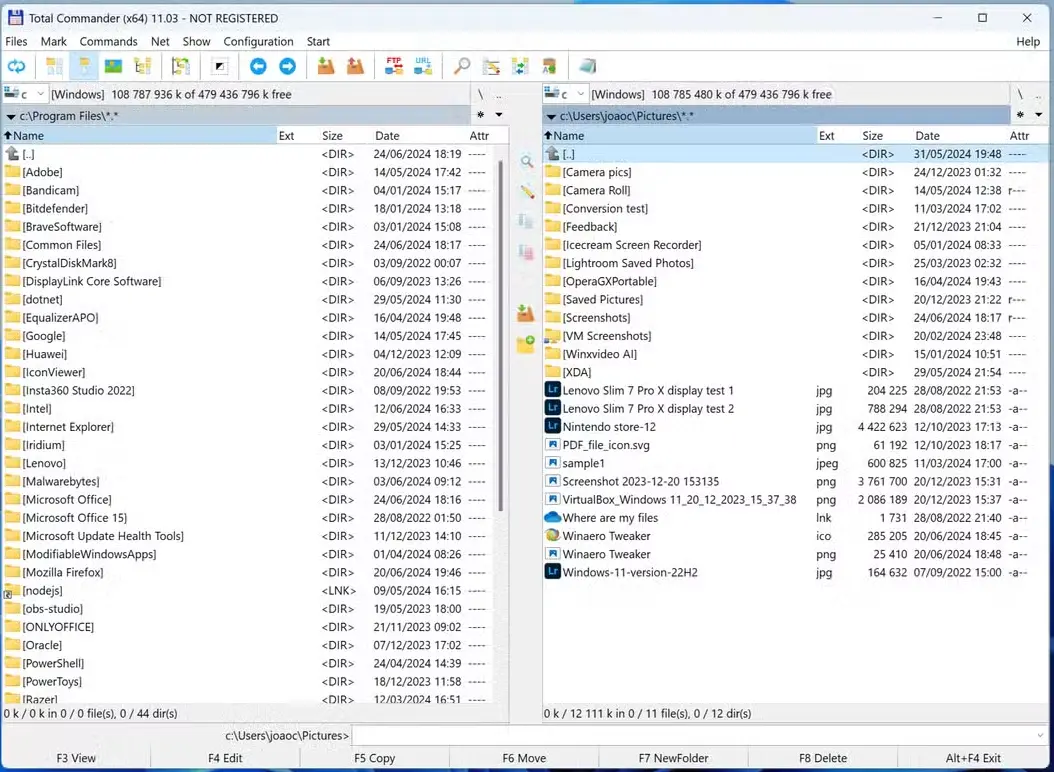Click the new folder icon with green plus

(x=527, y=344)
